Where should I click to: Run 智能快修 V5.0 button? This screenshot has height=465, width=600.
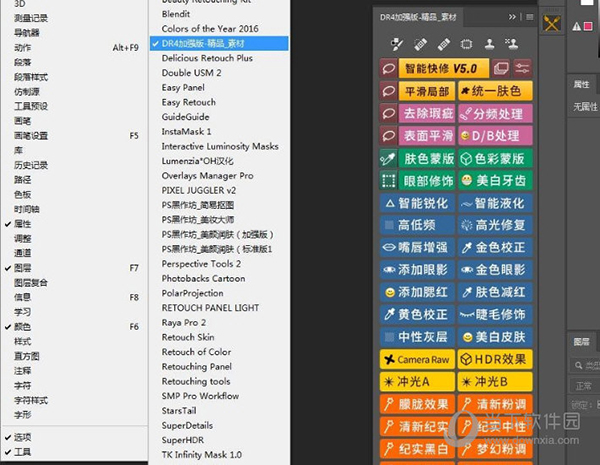pyautogui.click(x=444, y=69)
